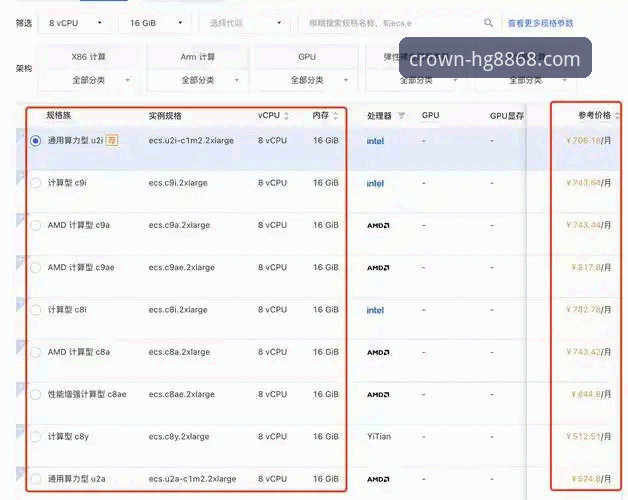Click the price of 计算型 c8y

click(x=589, y=437)
